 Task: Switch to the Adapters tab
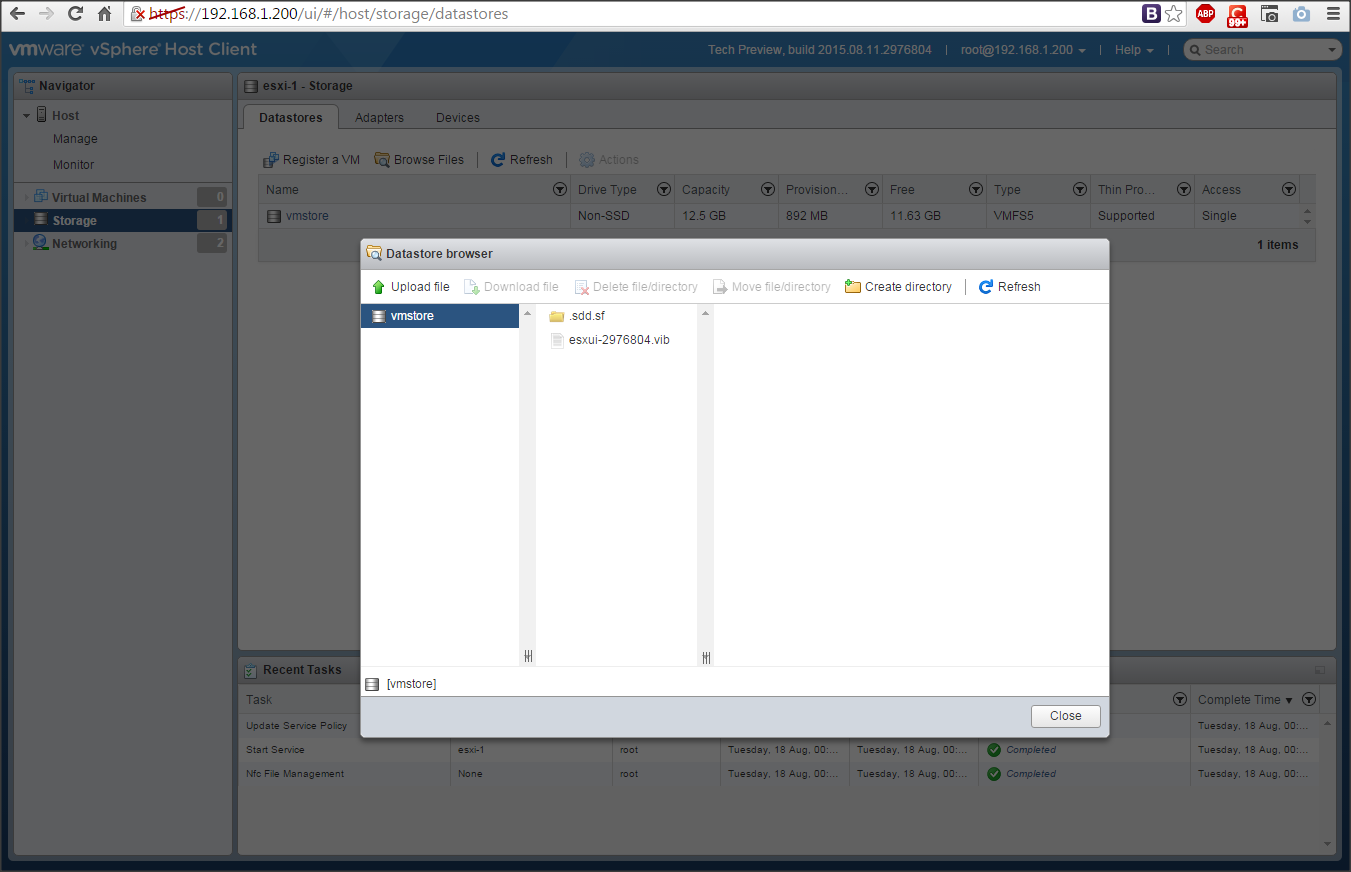[x=379, y=118]
